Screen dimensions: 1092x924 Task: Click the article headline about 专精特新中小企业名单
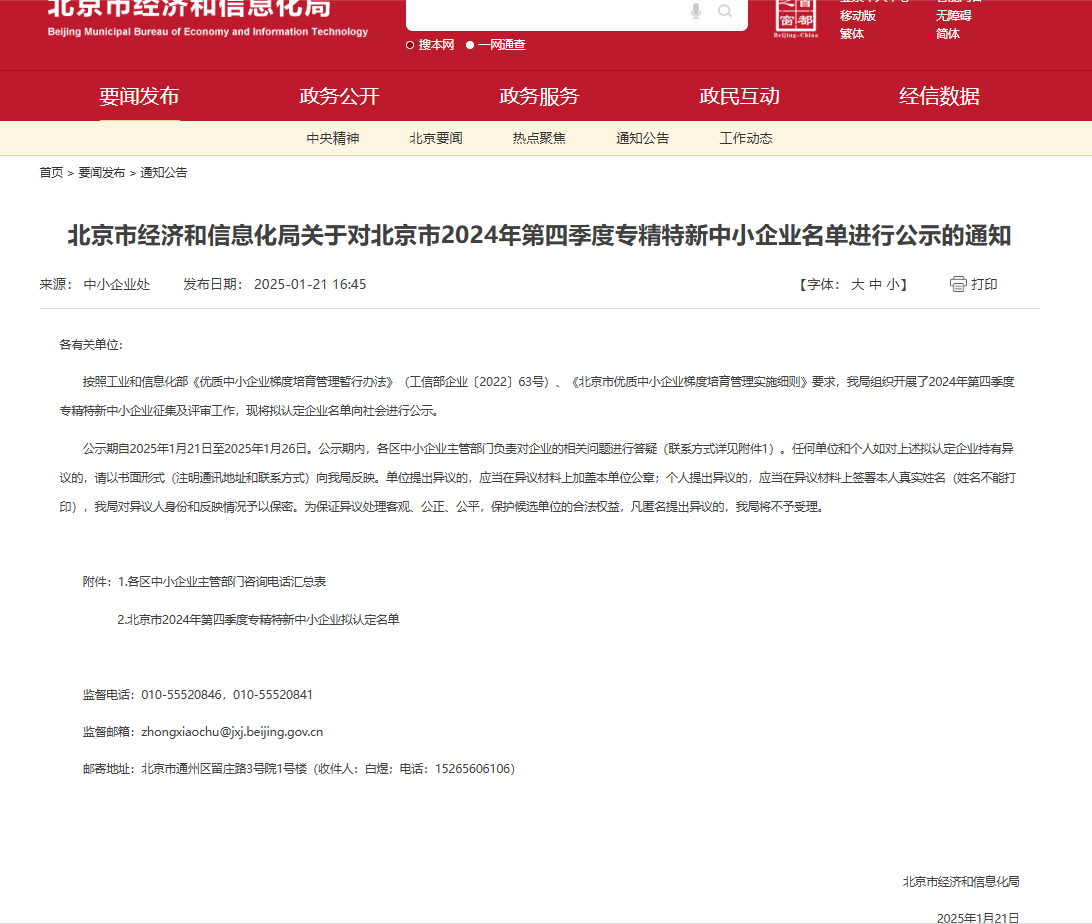[539, 235]
